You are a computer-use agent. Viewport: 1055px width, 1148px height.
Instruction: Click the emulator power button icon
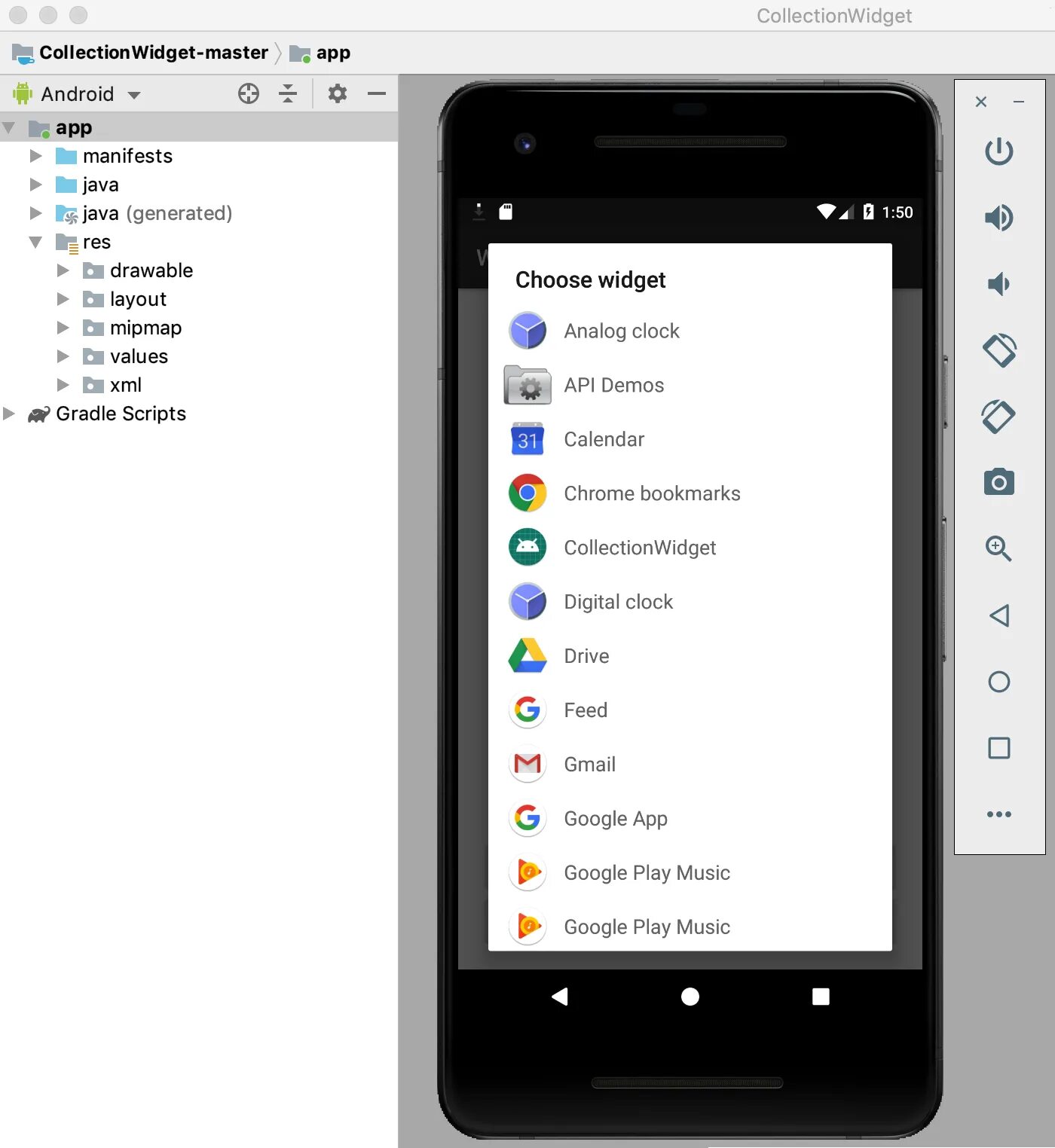pyautogui.click(x=999, y=151)
